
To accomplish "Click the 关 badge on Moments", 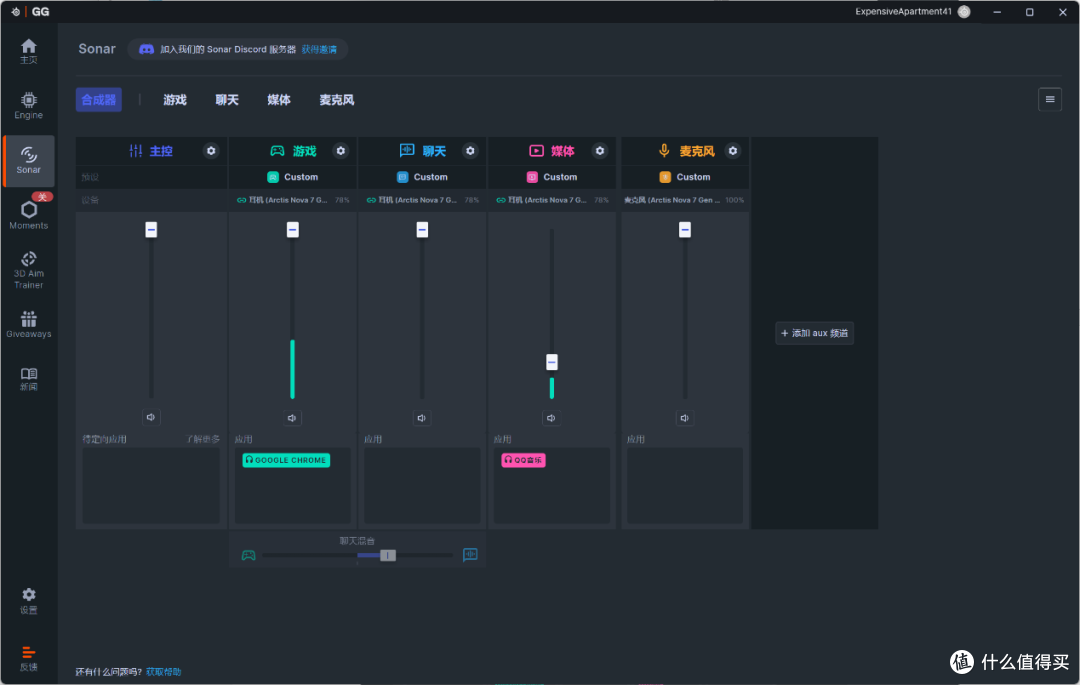I will tap(42, 197).
